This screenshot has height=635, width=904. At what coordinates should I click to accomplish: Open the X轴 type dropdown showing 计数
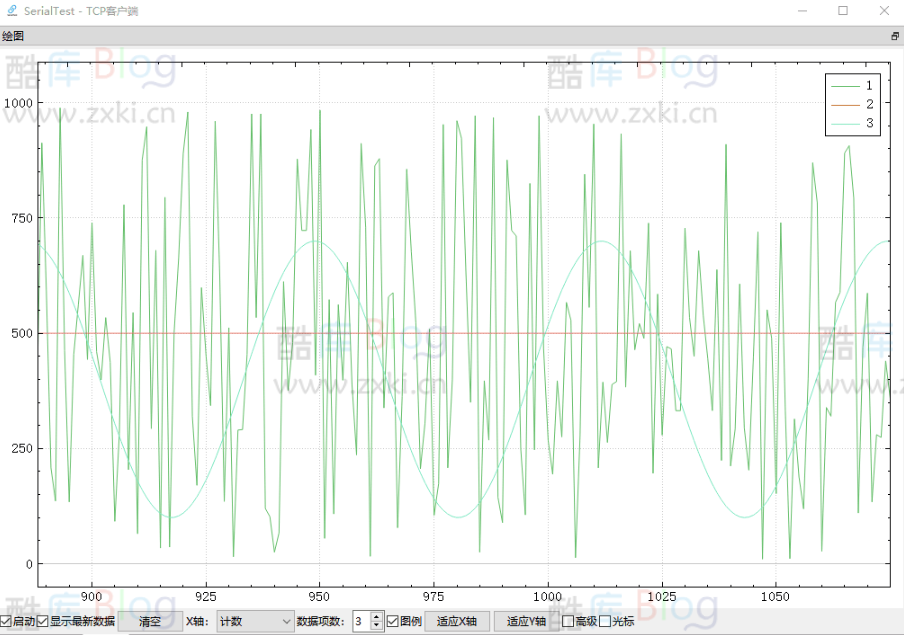254,621
